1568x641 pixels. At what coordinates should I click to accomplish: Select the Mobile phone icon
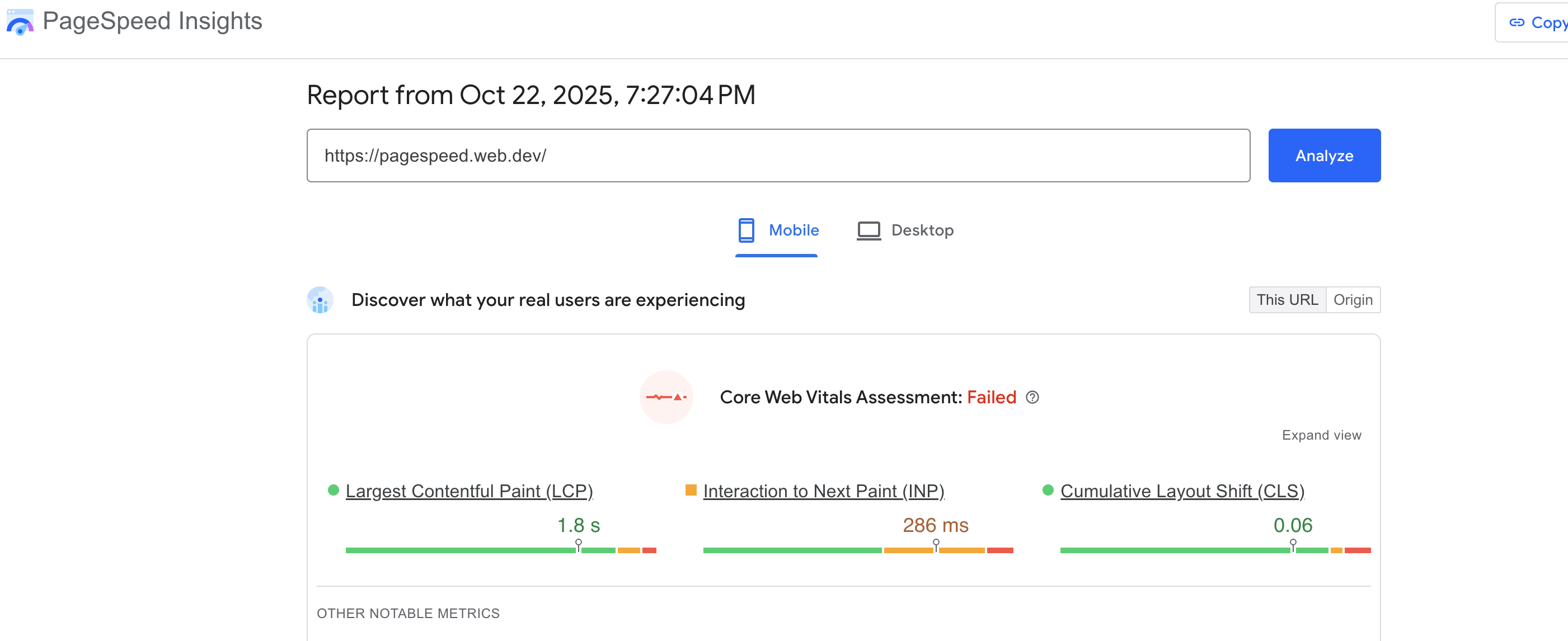click(745, 230)
